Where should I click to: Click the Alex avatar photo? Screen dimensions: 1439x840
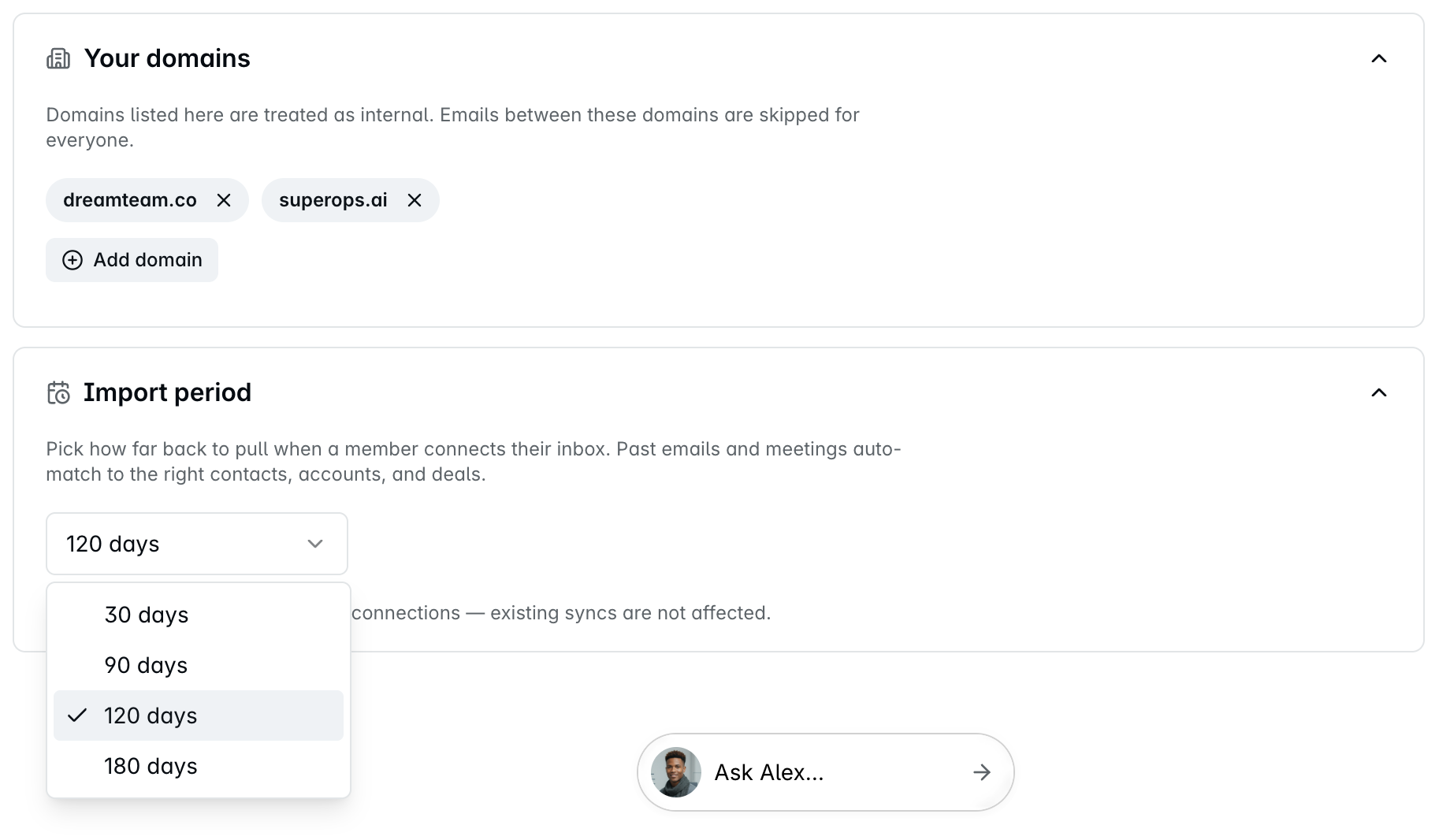tap(676, 772)
